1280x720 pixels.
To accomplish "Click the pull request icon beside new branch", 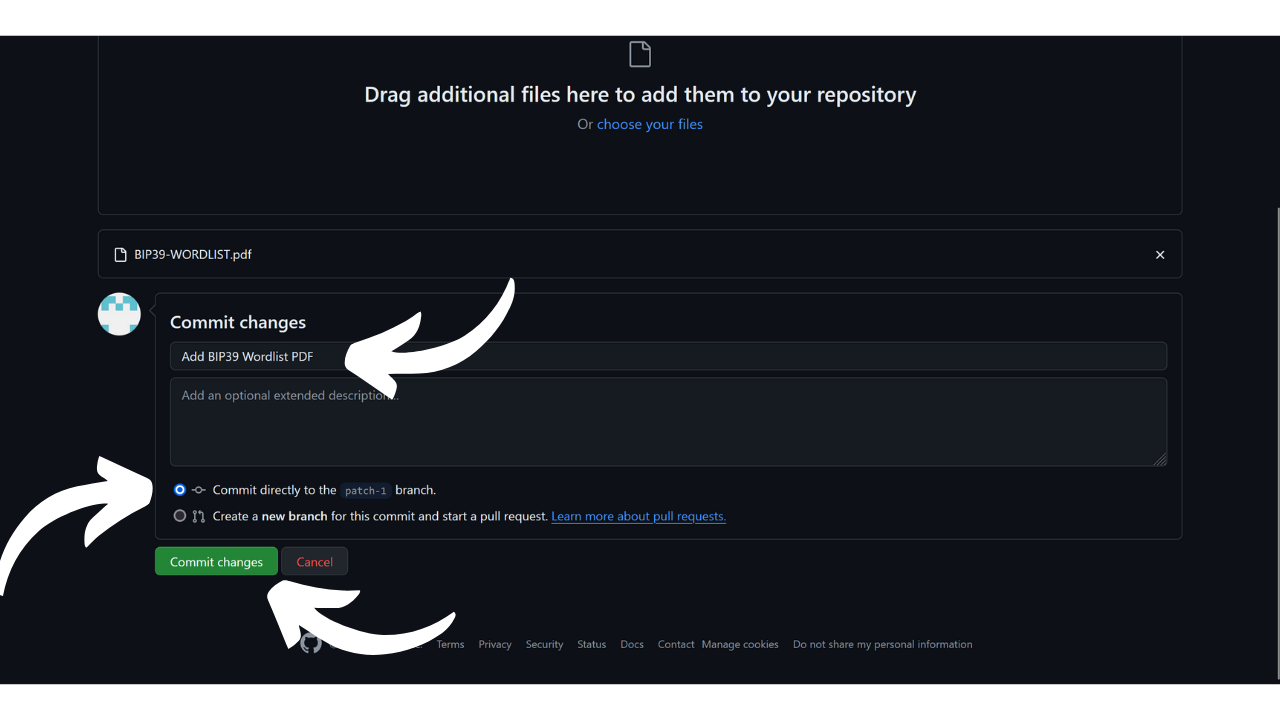I will (199, 517).
